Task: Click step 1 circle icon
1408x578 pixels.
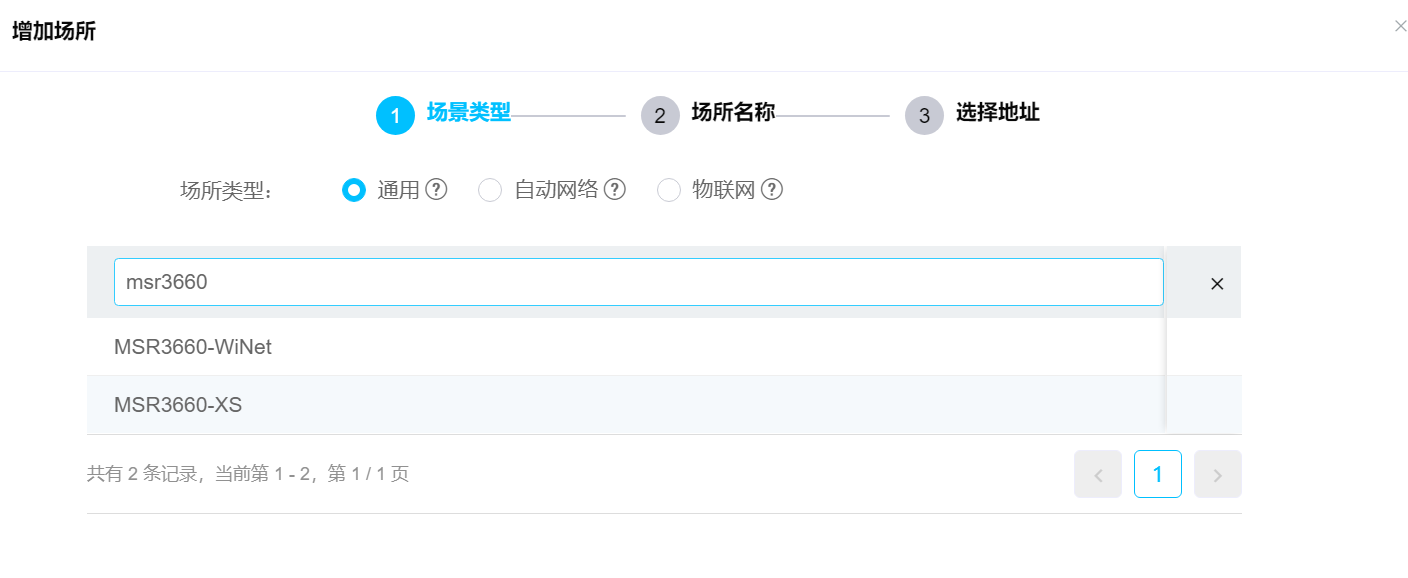Action: [x=395, y=116]
